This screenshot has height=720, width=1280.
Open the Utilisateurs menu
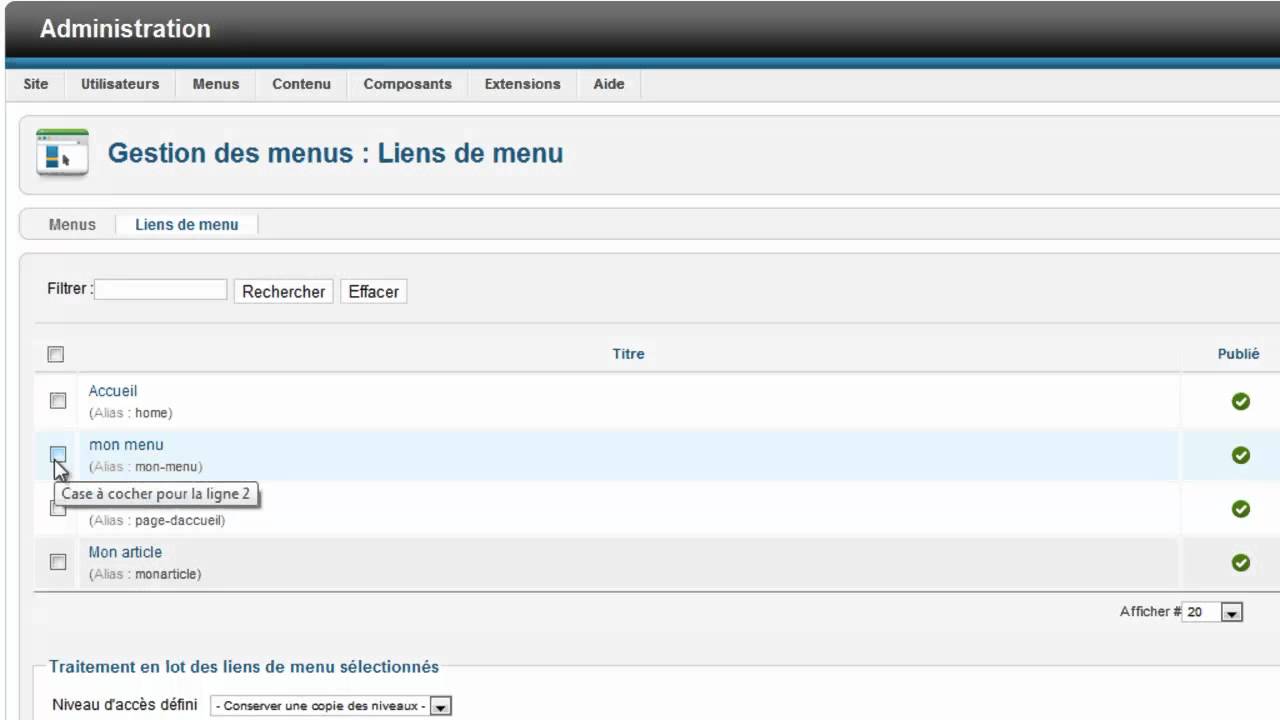click(120, 84)
